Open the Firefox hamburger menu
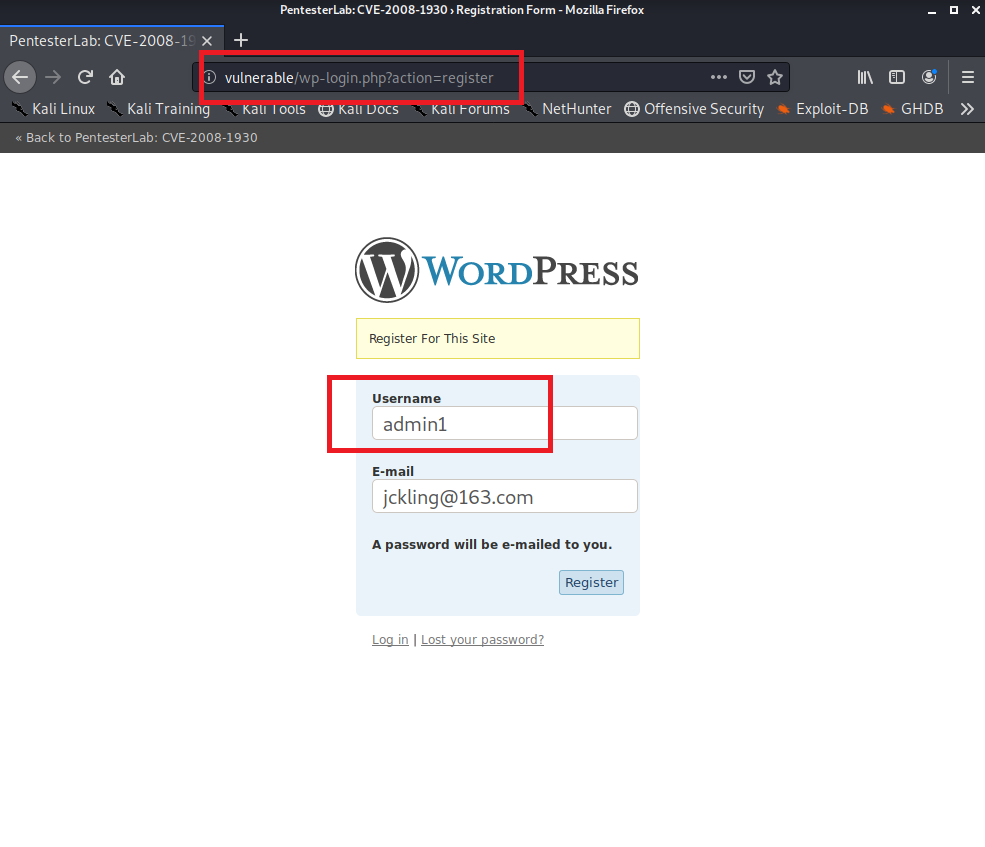 (967, 77)
